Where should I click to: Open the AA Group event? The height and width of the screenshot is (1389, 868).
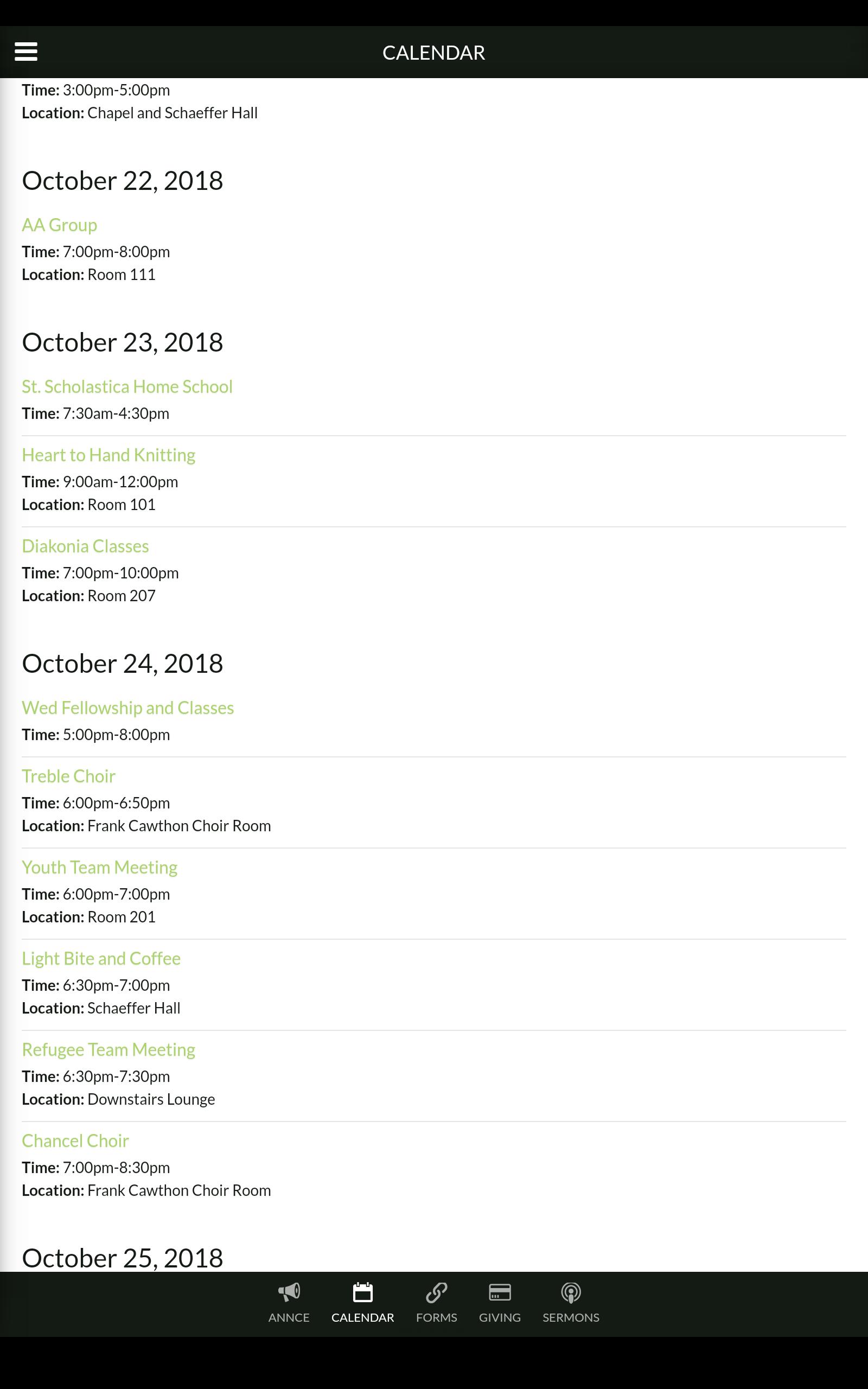tap(59, 225)
